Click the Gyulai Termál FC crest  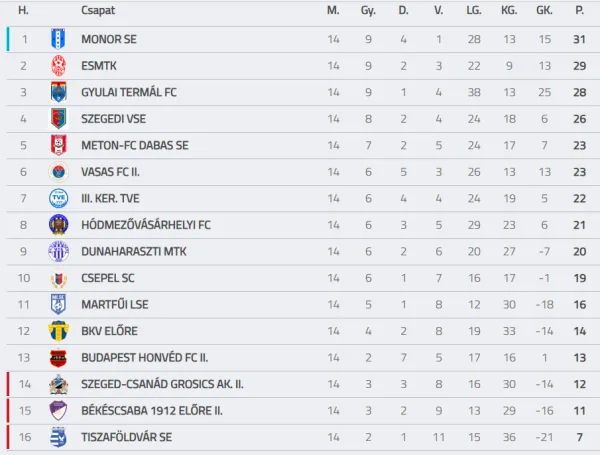coord(58,92)
